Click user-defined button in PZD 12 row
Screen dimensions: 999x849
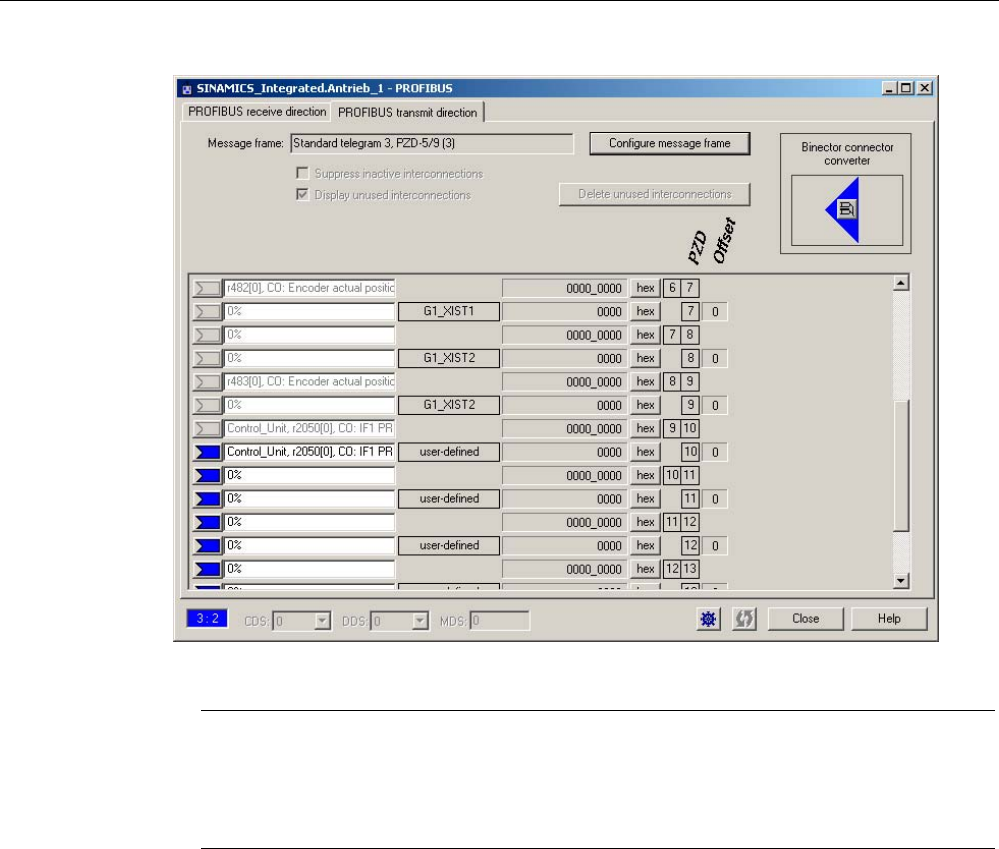point(449,546)
